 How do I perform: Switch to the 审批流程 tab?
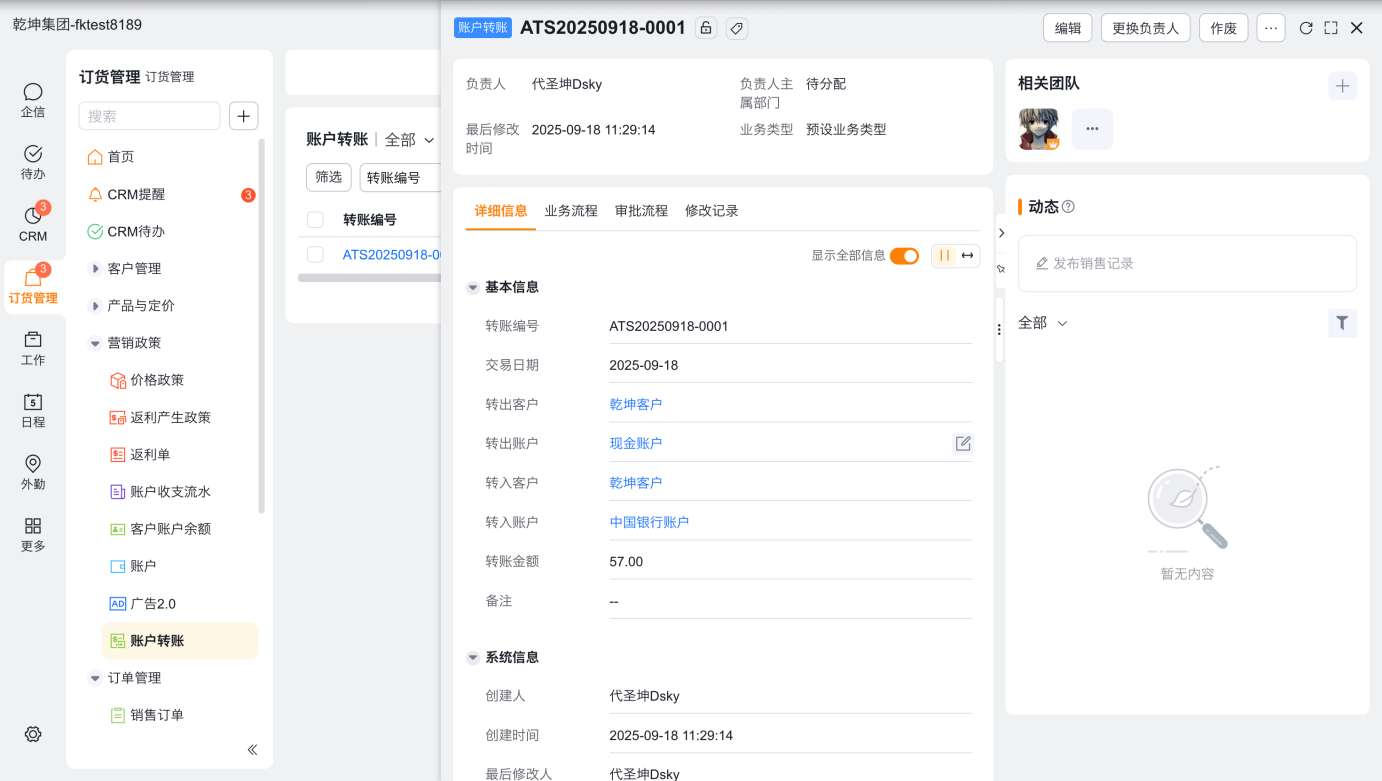tap(641, 211)
